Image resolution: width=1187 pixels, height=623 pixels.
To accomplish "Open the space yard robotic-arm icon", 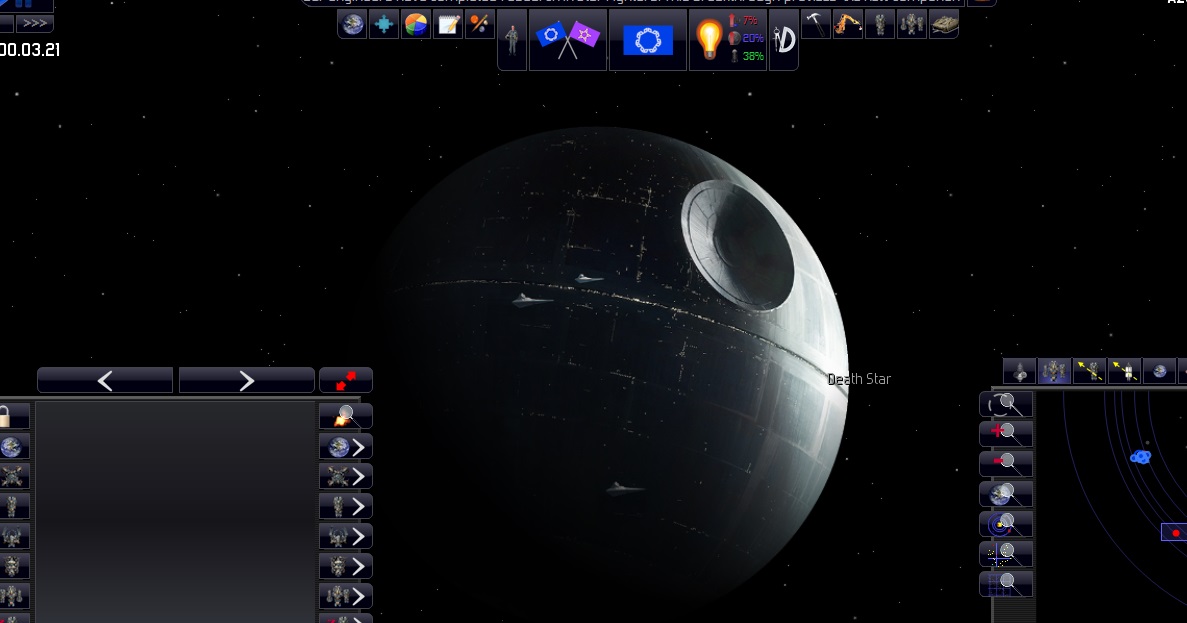I will (847, 23).
